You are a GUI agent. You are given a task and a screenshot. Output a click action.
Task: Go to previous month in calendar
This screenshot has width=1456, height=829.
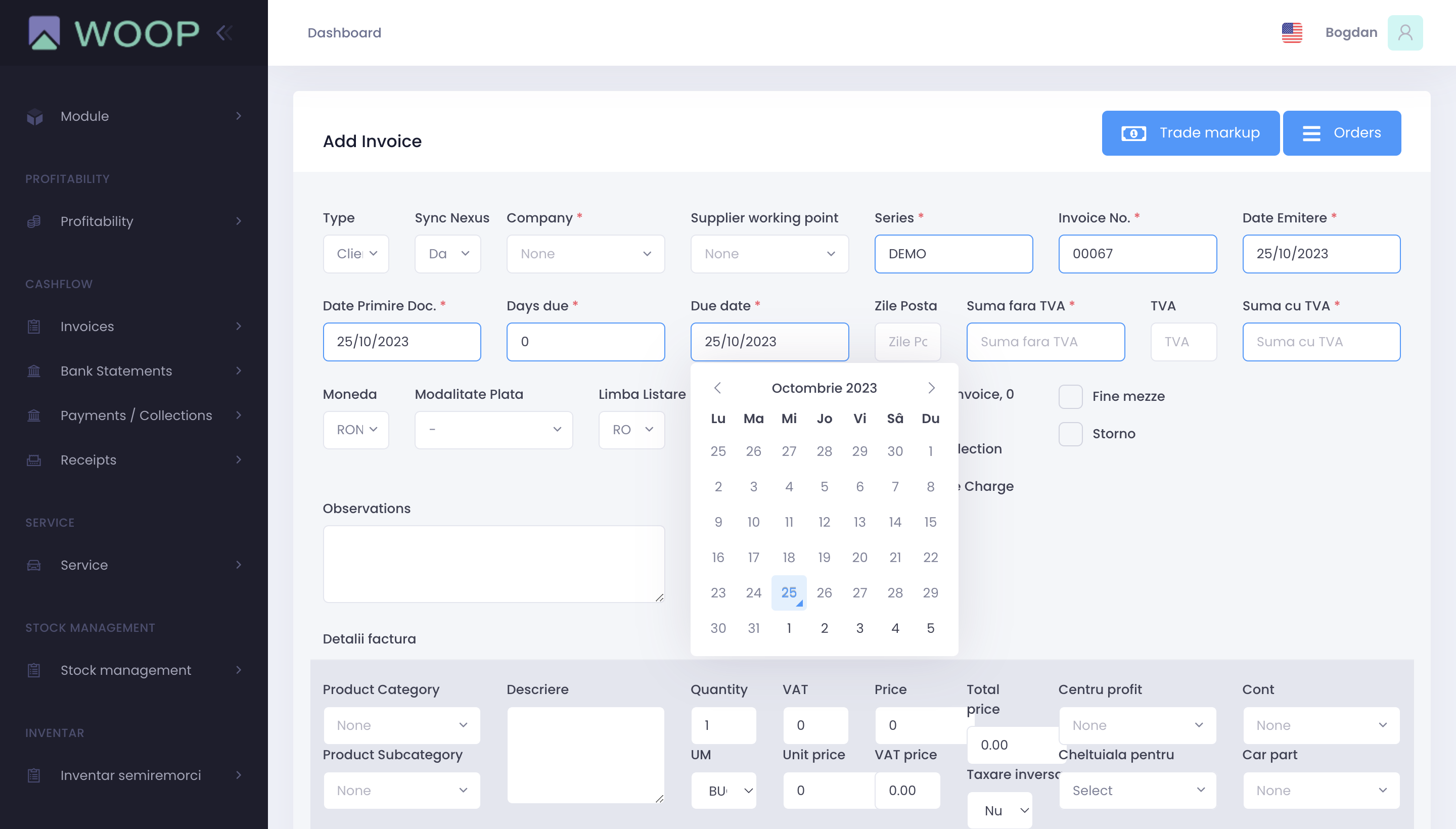[717, 388]
